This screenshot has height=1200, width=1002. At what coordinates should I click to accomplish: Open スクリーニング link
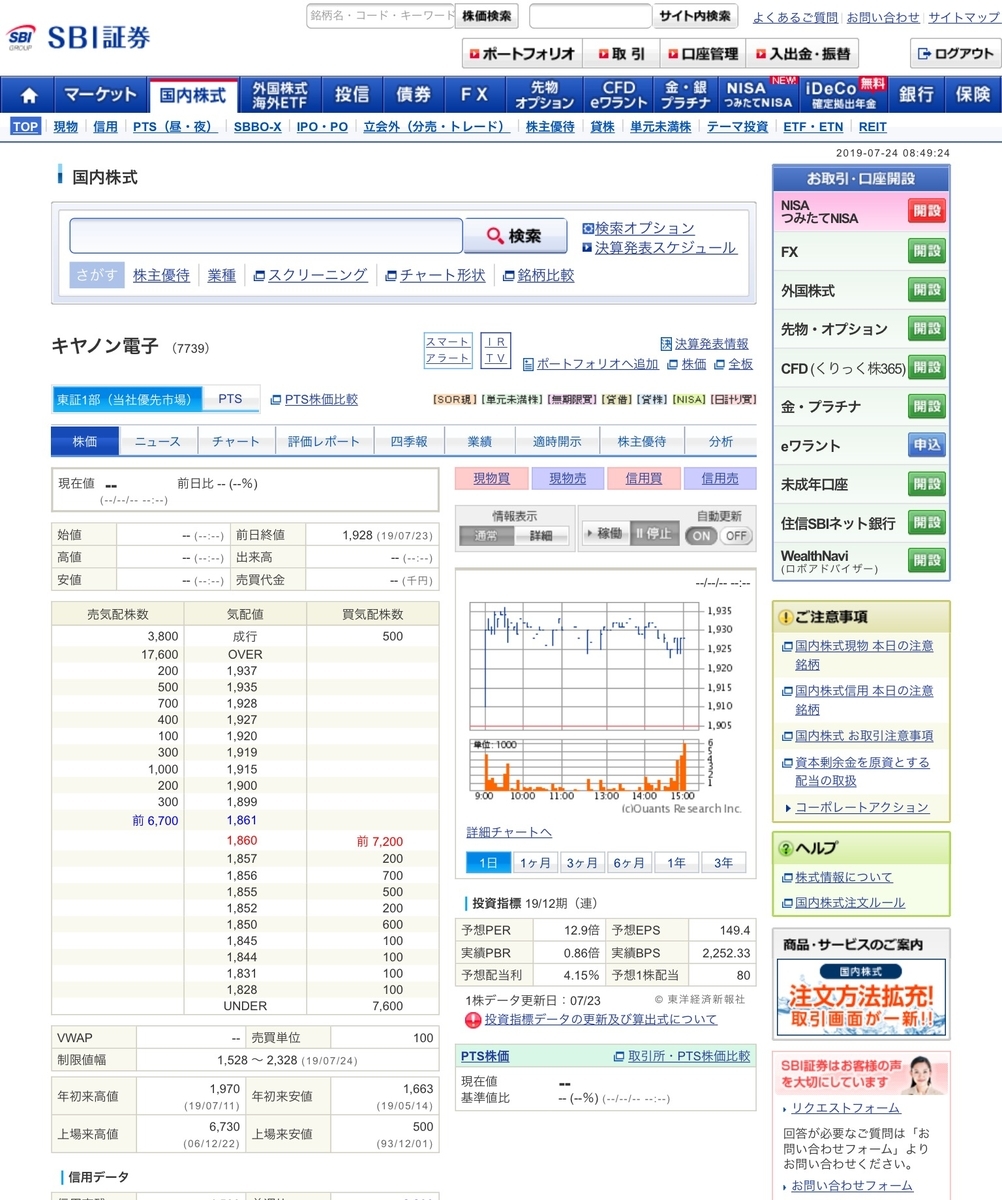[310, 275]
